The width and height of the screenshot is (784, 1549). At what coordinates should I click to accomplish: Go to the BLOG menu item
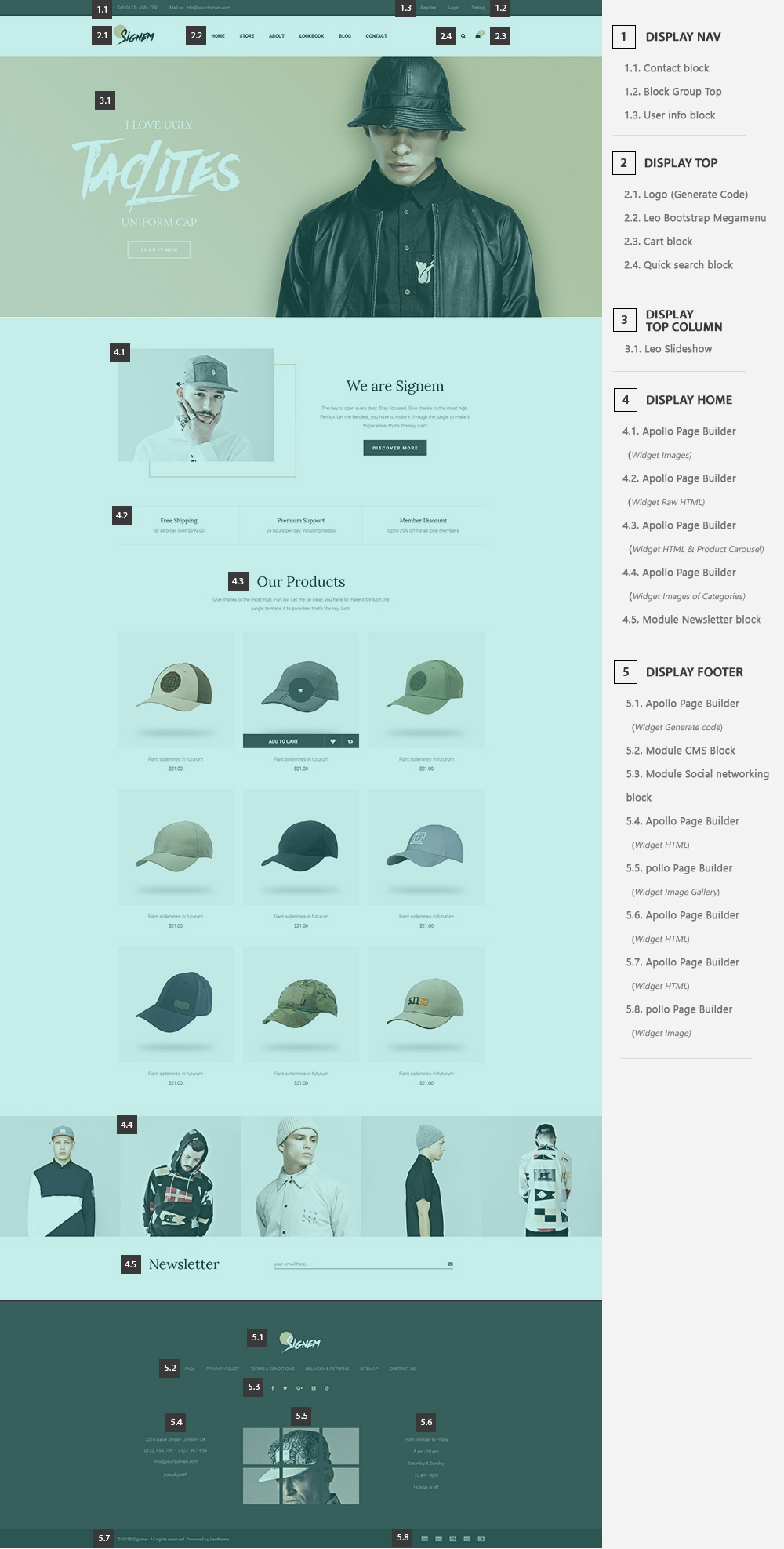tap(345, 36)
